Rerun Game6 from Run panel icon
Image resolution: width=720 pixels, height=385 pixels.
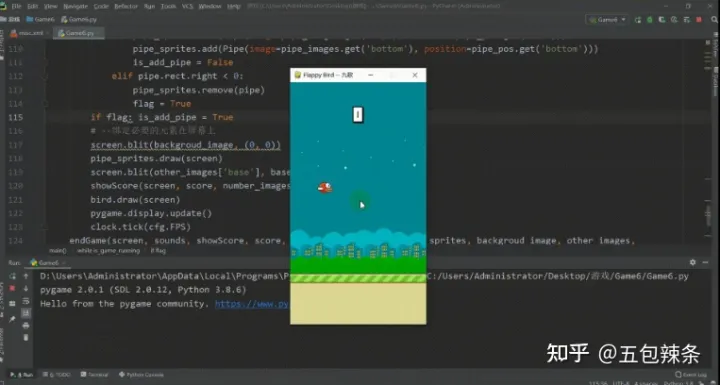tap(12, 276)
